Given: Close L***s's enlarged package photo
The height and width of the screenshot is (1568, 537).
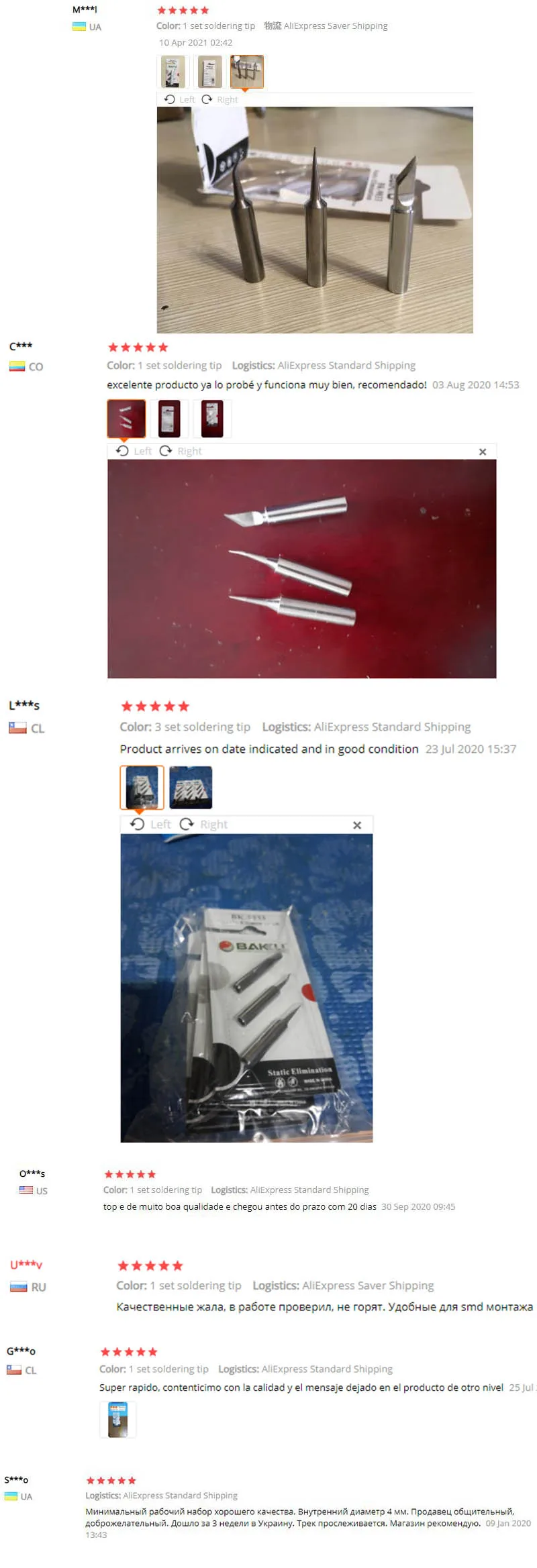Looking at the screenshot, I should (357, 825).
